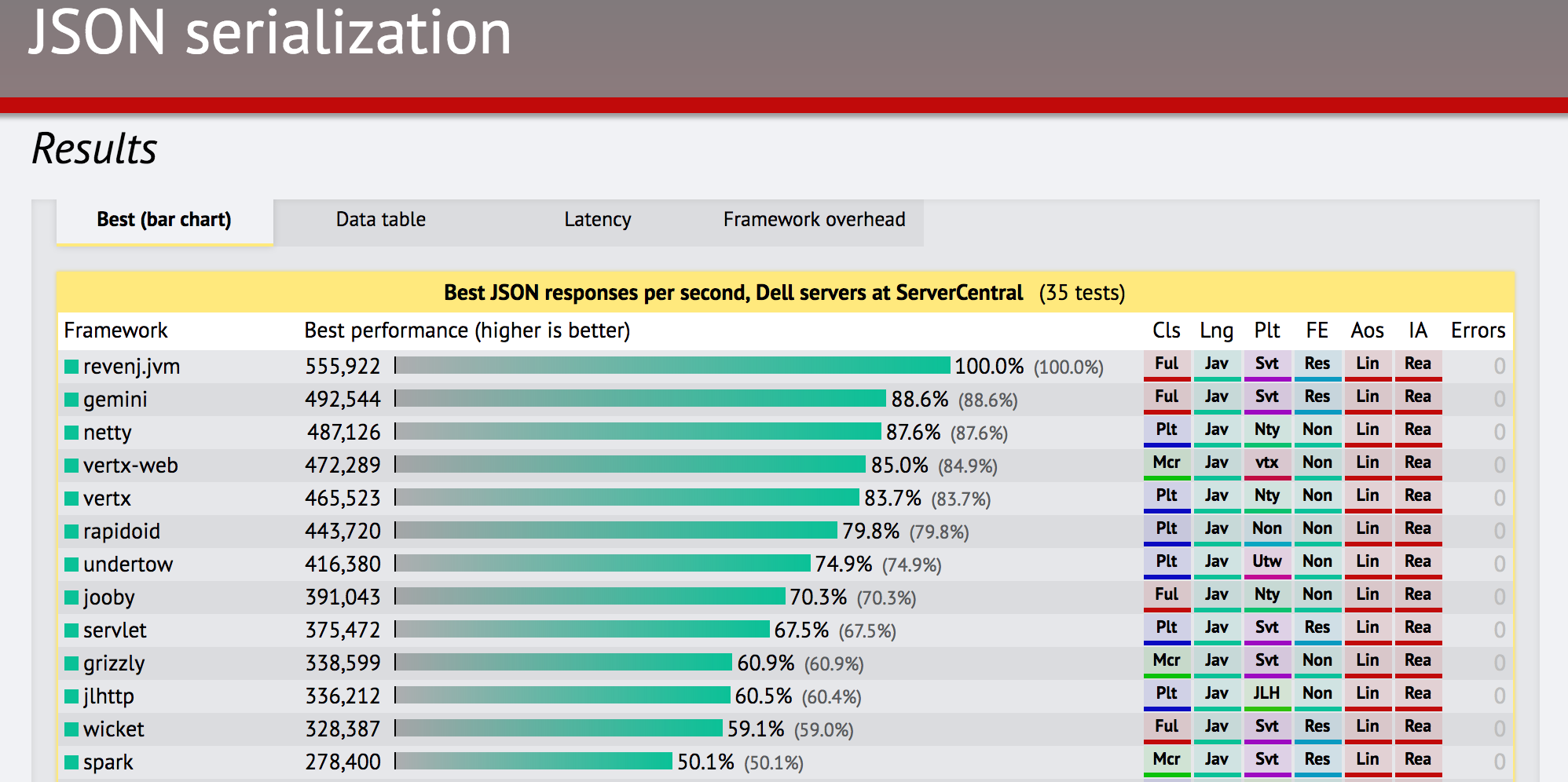
Task: Click the vtx platform tag for vertx-web
Action: click(1266, 463)
